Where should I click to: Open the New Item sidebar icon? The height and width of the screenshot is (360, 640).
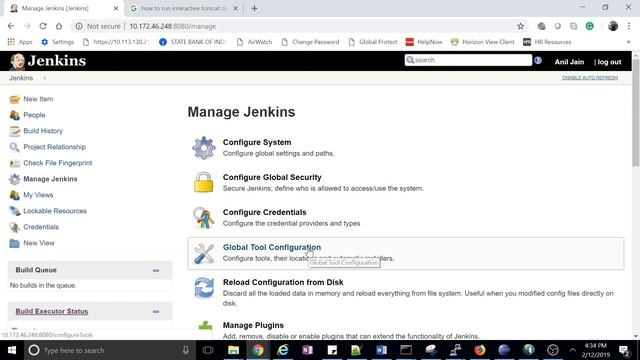15,99
